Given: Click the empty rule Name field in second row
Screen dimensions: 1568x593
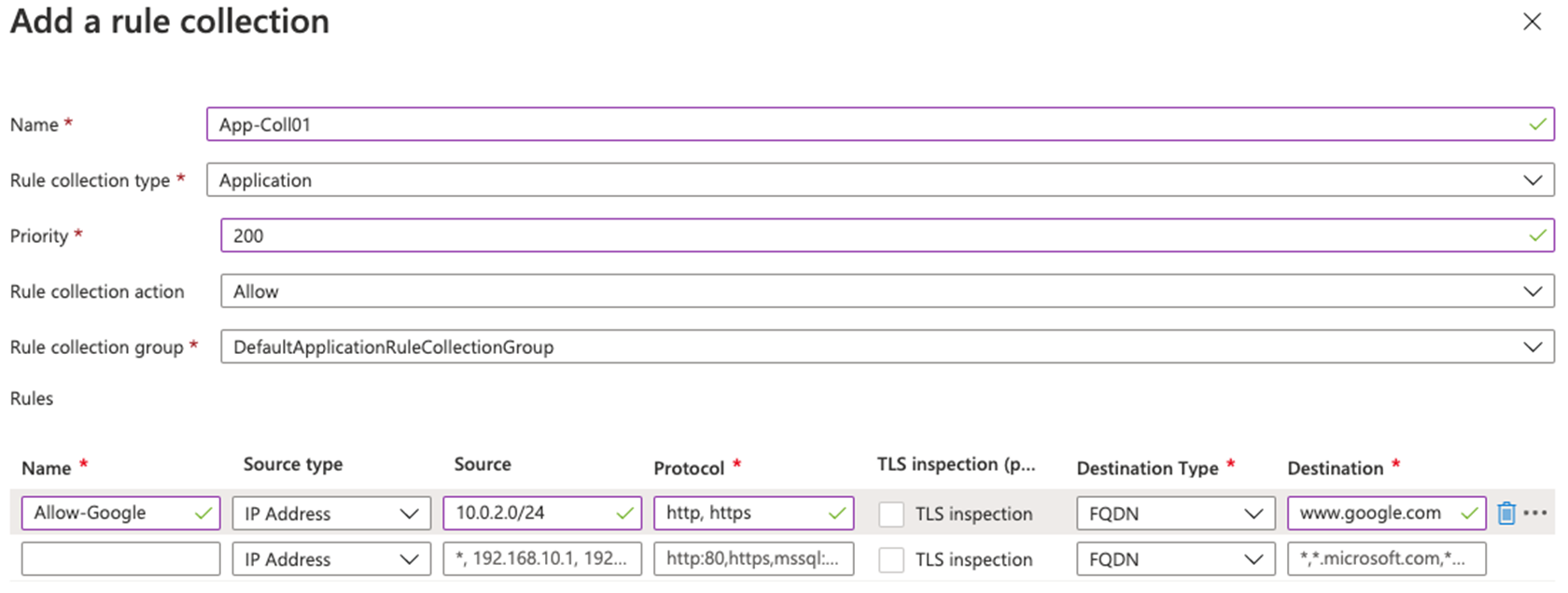Looking at the screenshot, I should tap(120, 559).
